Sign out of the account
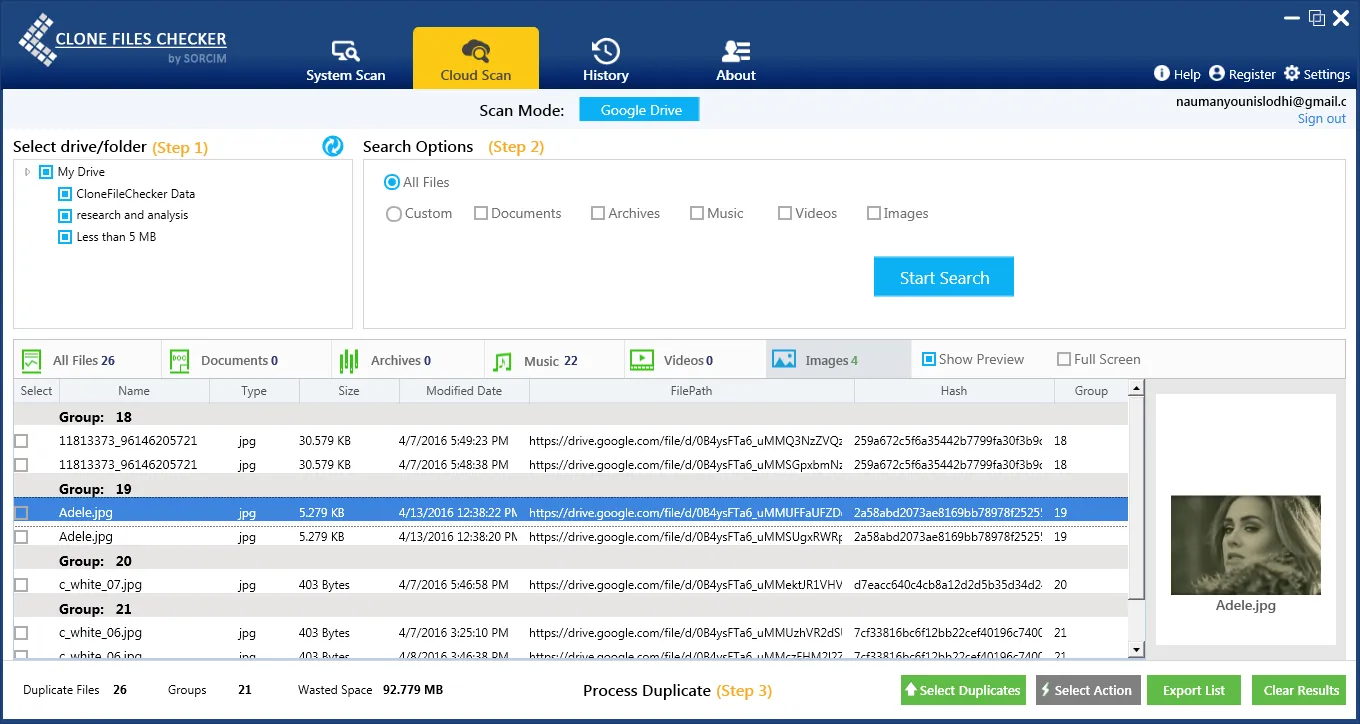The width and height of the screenshot is (1360, 724). [x=1321, y=118]
